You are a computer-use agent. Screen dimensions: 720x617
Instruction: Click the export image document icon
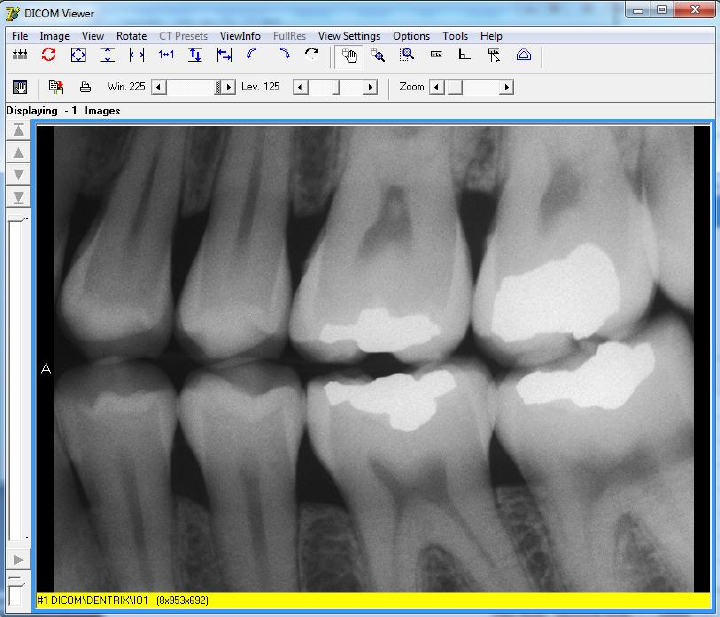click(56, 87)
